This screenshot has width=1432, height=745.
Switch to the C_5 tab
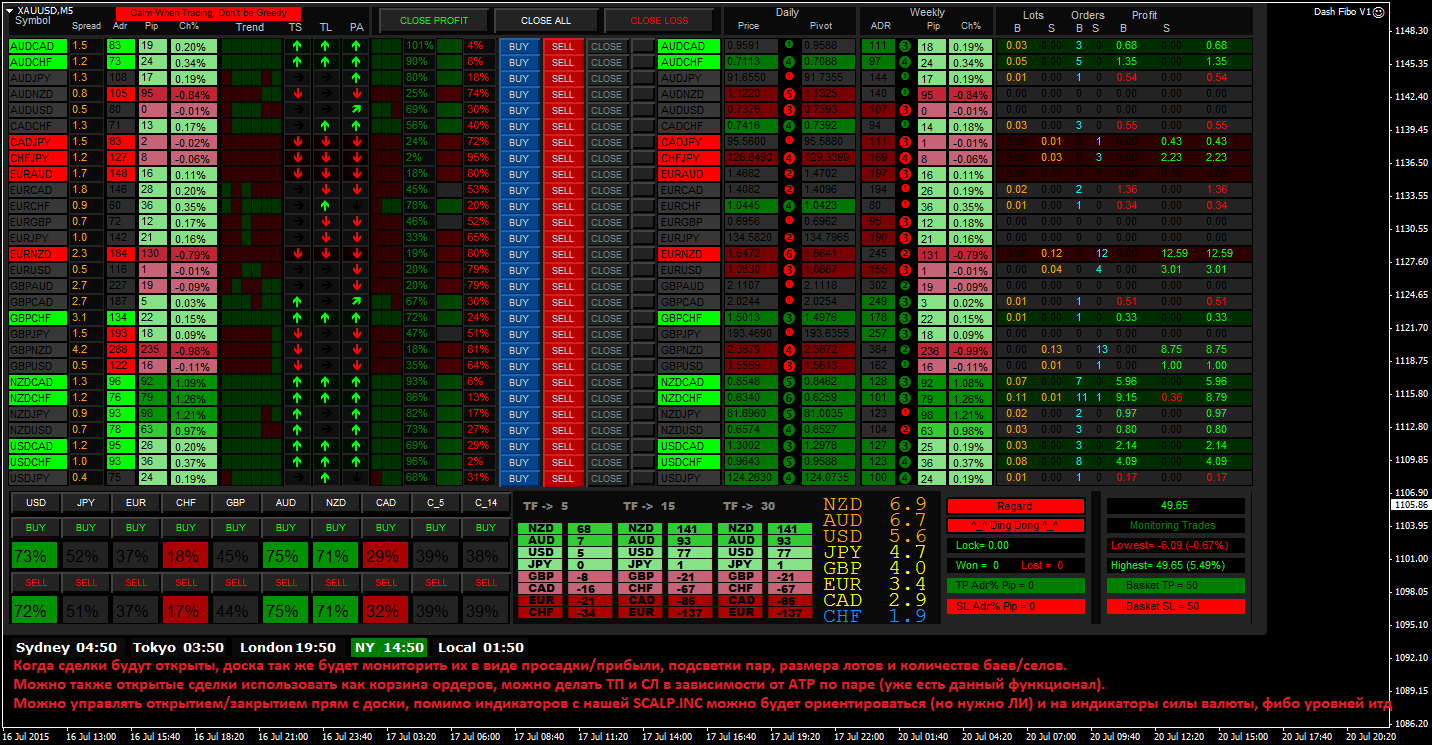(436, 502)
